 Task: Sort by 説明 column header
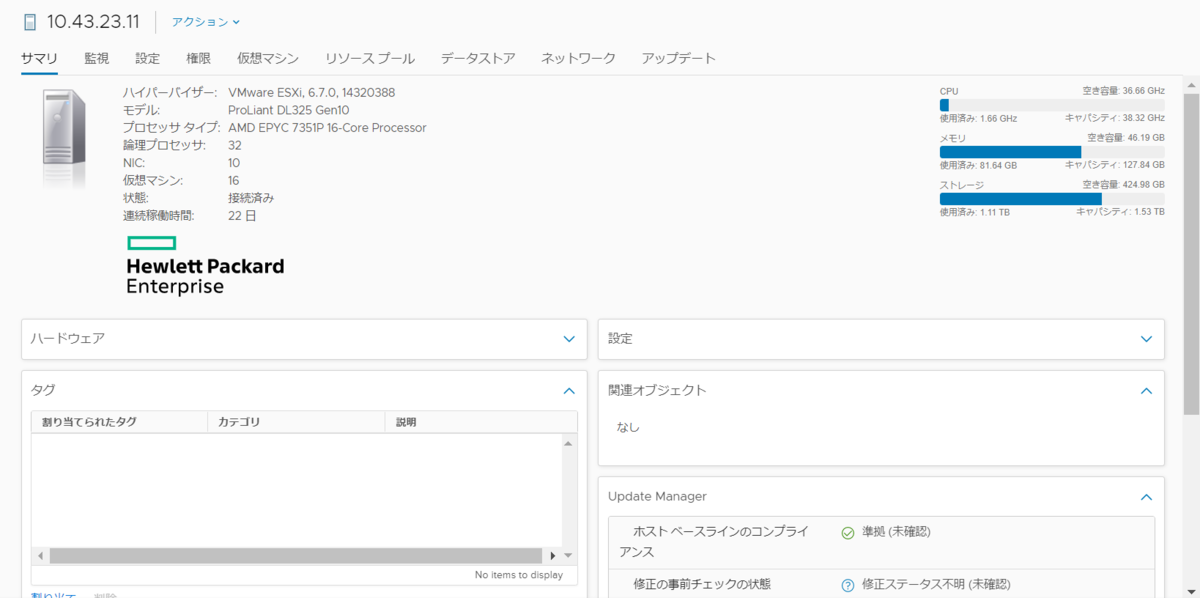(x=480, y=422)
